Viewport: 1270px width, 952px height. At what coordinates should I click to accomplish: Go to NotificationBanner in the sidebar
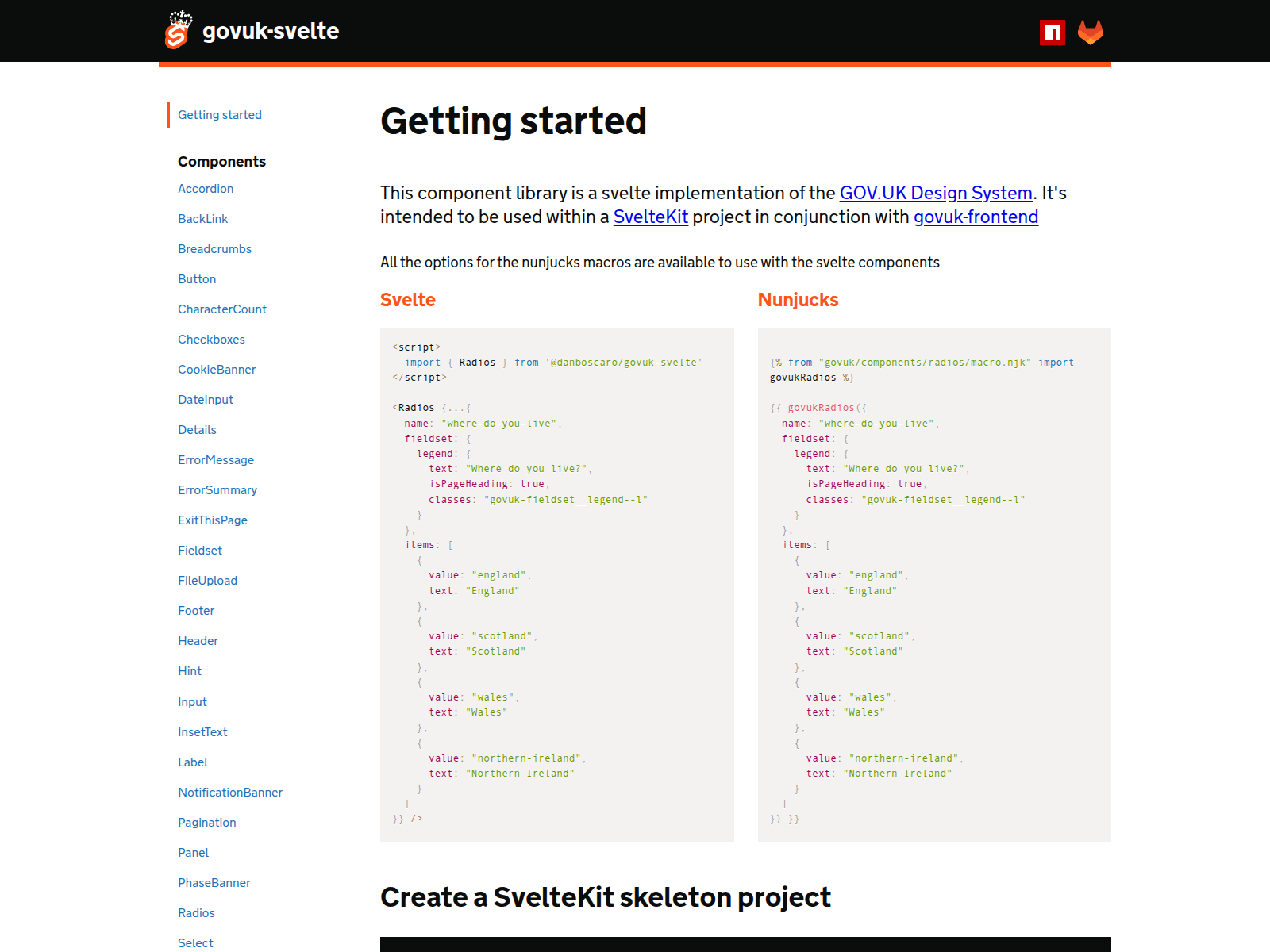(x=230, y=793)
